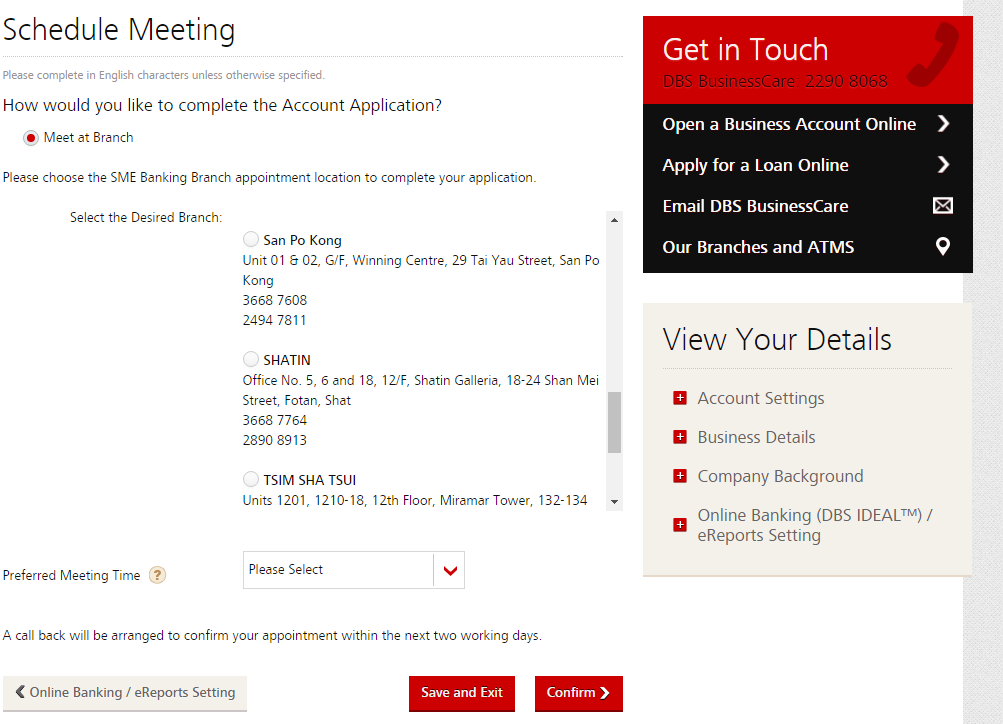This screenshot has width=1003, height=724.
Task: Open the Company Background section label
Action: click(x=780, y=476)
